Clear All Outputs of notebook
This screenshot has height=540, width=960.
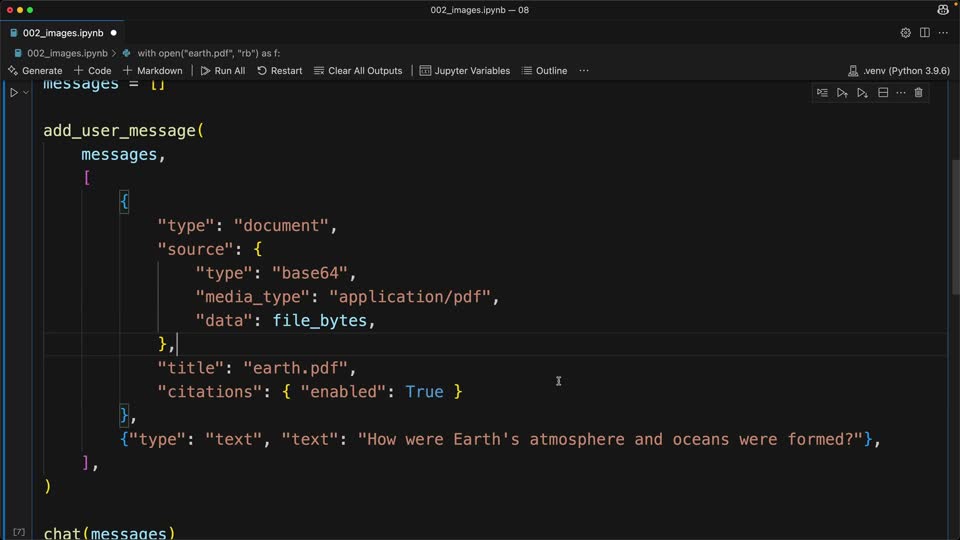tap(358, 71)
